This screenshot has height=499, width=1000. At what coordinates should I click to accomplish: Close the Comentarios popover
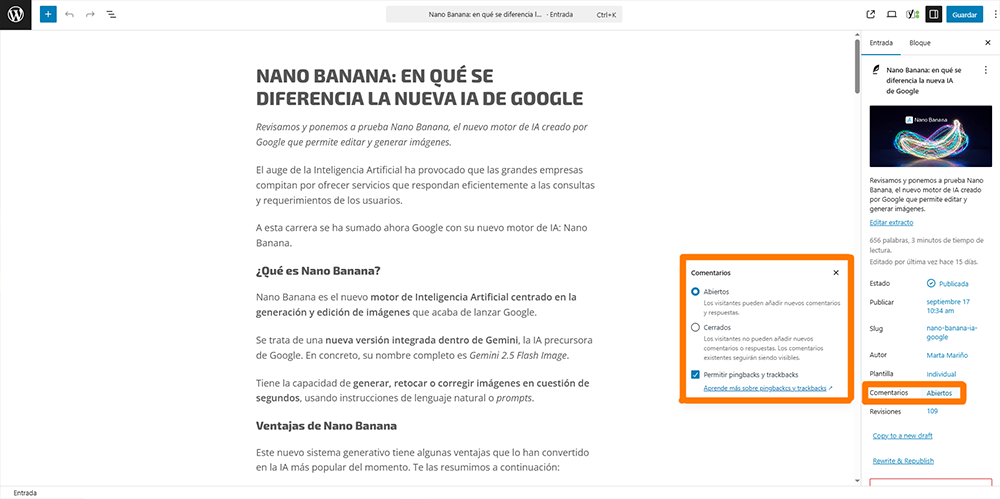pos(836,272)
